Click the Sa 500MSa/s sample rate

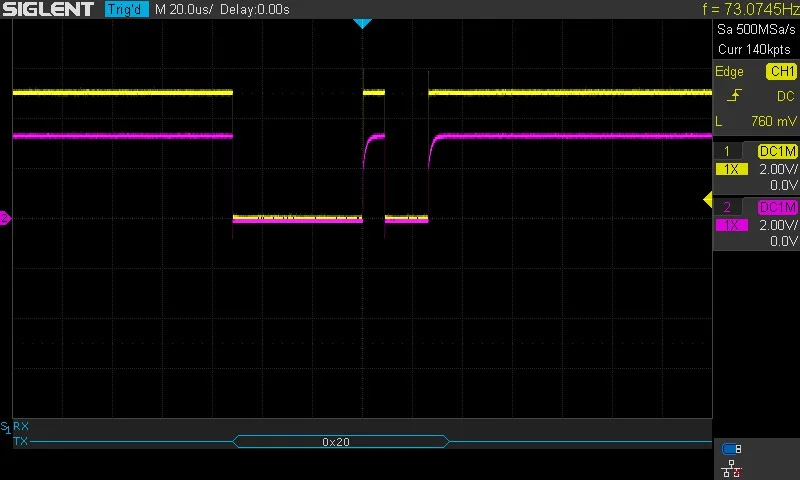756,29
